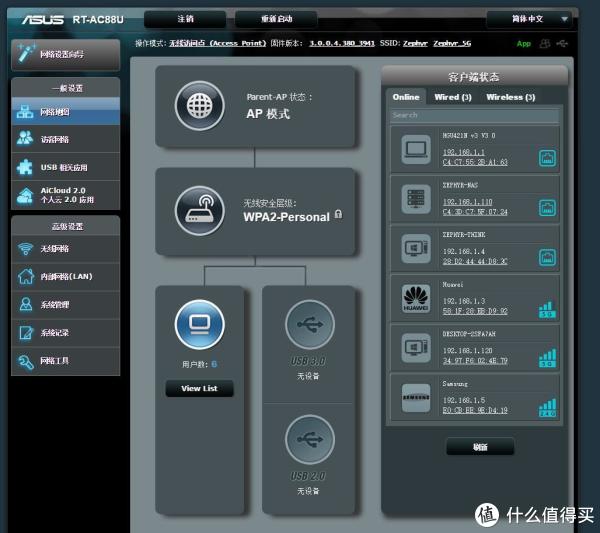This screenshot has width=600, height=533.
Task: Select 网络地图 in sidebar
Action: [65, 112]
